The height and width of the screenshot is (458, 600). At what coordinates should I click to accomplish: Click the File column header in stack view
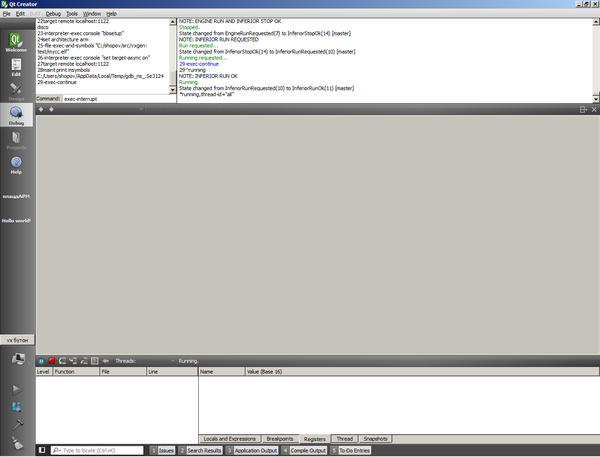[x=123, y=372]
